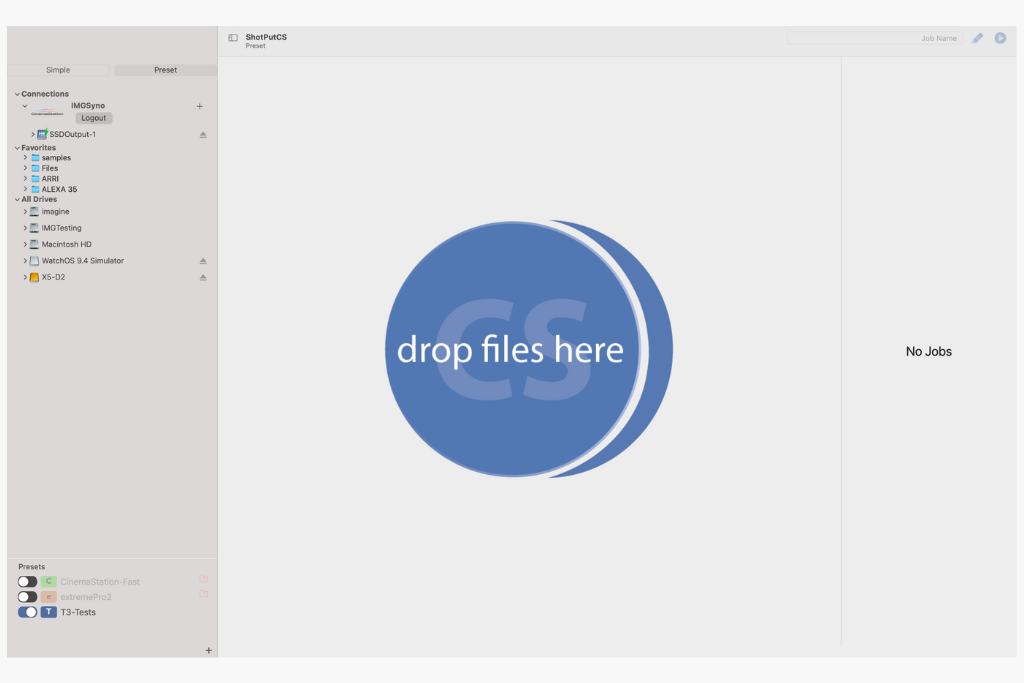Select the CinemaStation-Fast preset name
This screenshot has height=683, width=1024.
[x=100, y=582]
